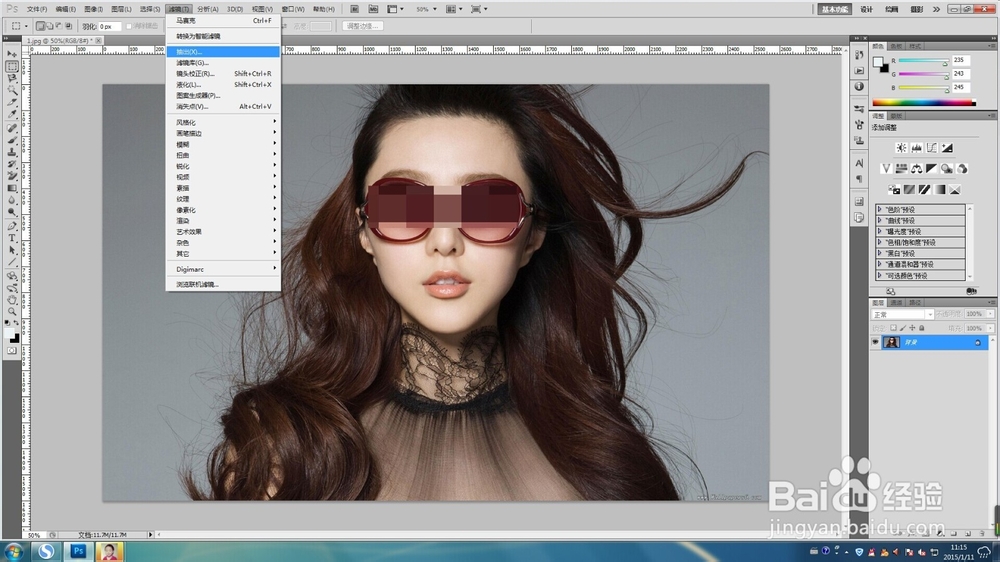
Task: Open Photoshop from the Windows taskbar
Action: pos(78,551)
